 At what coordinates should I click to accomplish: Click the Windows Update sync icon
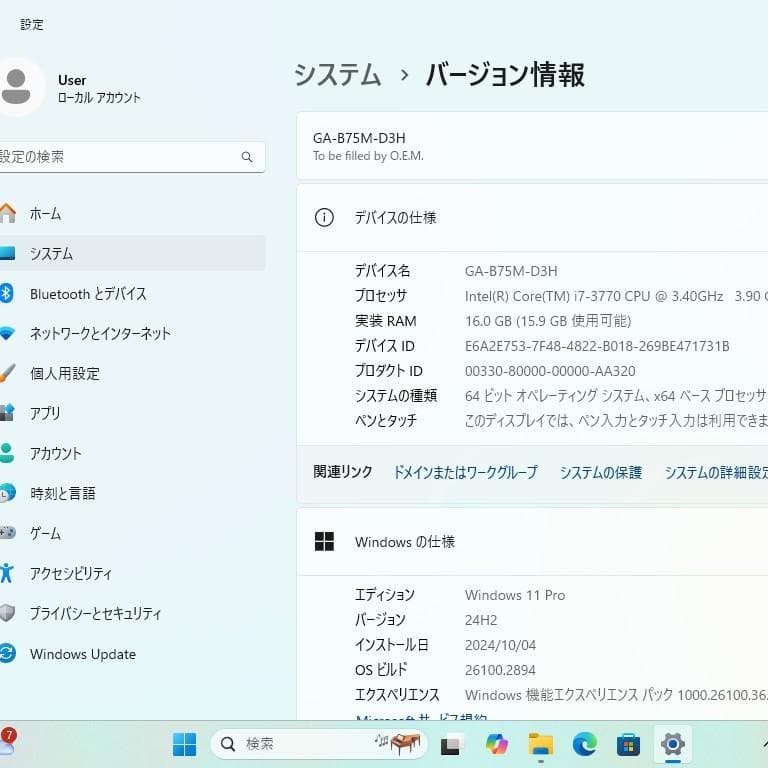pos(7,653)
